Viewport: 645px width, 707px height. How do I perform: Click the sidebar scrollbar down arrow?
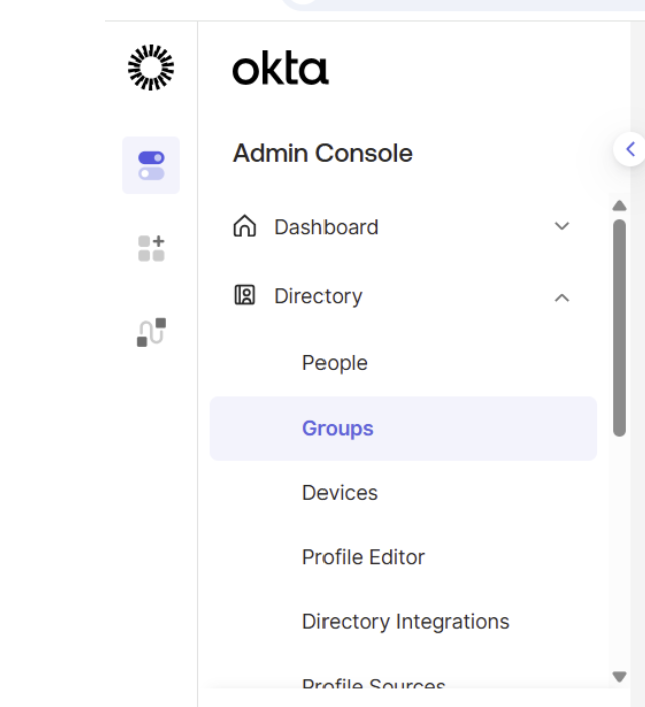[619, 676]
